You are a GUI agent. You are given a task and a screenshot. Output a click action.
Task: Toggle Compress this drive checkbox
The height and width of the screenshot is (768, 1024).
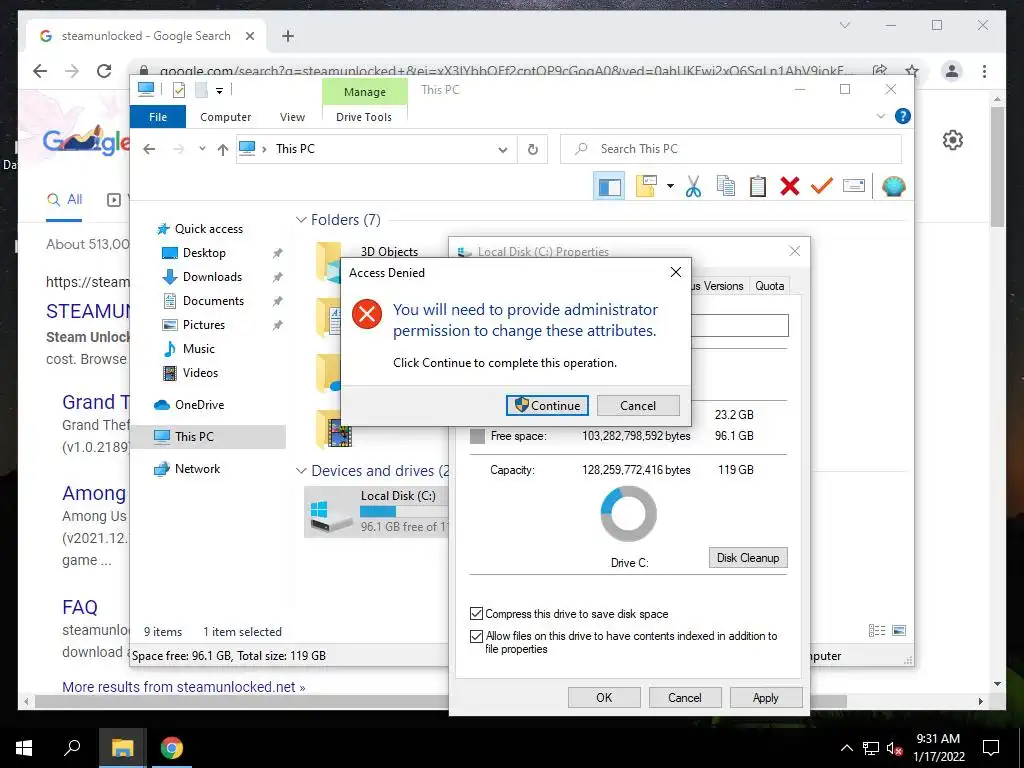point(477,614)
